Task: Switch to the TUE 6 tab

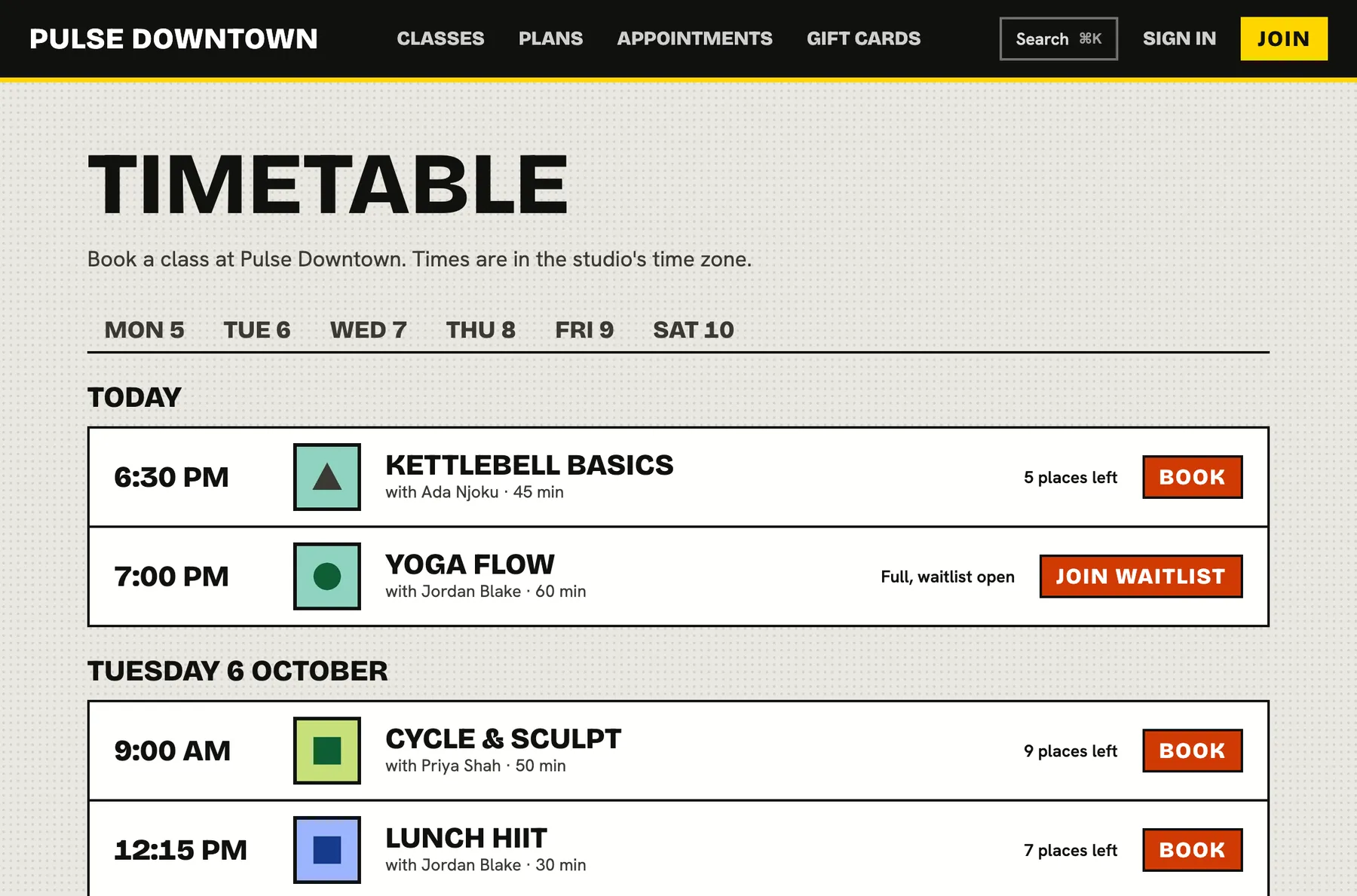Action: coord(256,329)
